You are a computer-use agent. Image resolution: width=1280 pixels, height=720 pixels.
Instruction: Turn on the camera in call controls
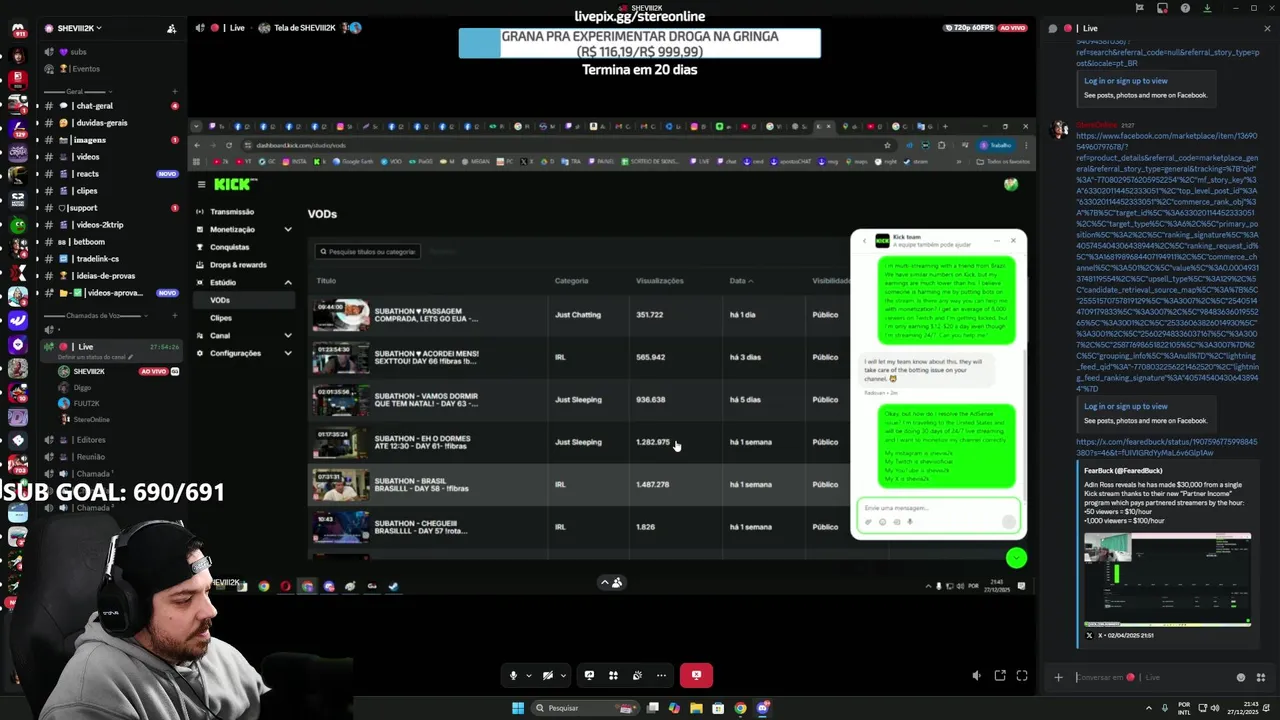547,675
